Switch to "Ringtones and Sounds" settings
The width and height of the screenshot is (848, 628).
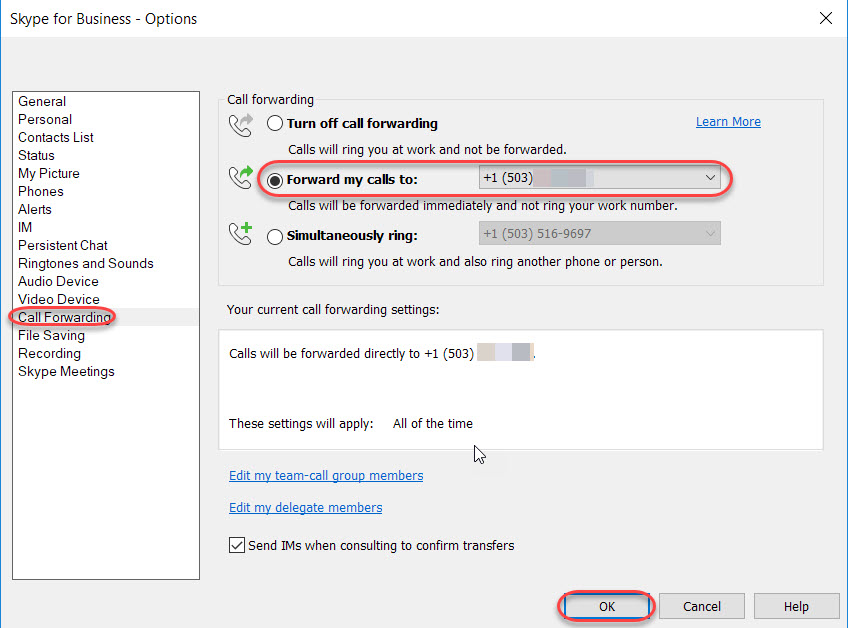(85, 263)
